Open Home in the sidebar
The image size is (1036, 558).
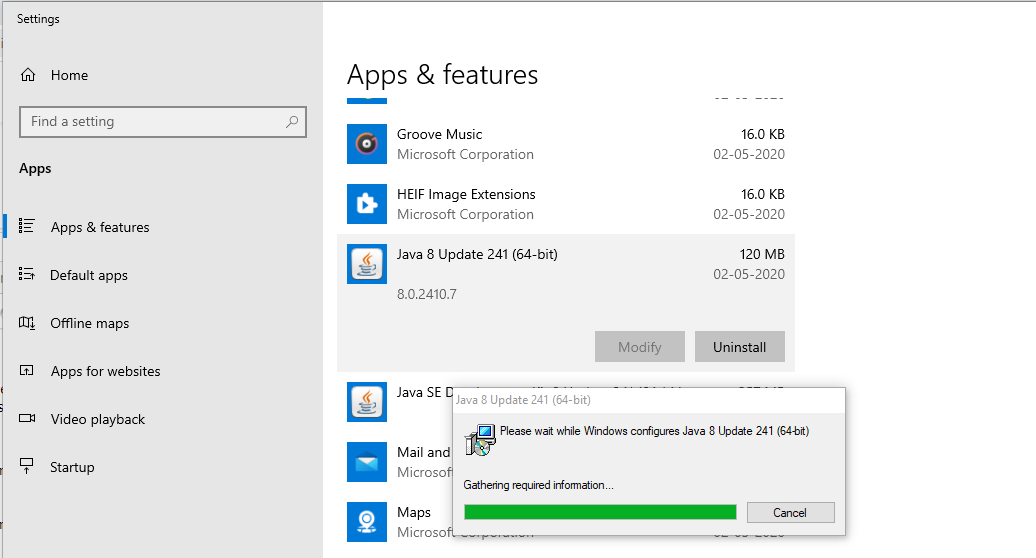click(69, 75)
